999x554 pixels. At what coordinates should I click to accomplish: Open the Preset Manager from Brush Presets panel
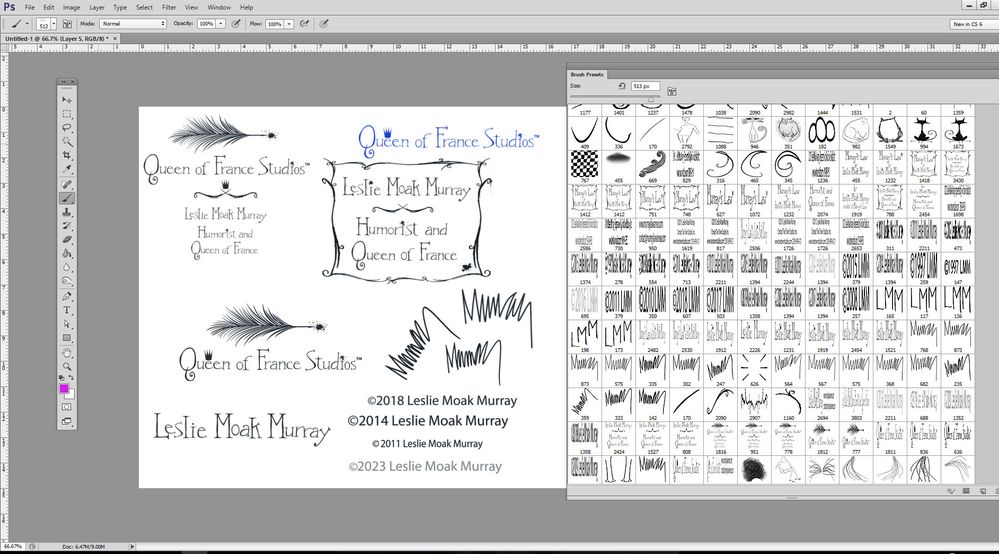click(967, 491)
